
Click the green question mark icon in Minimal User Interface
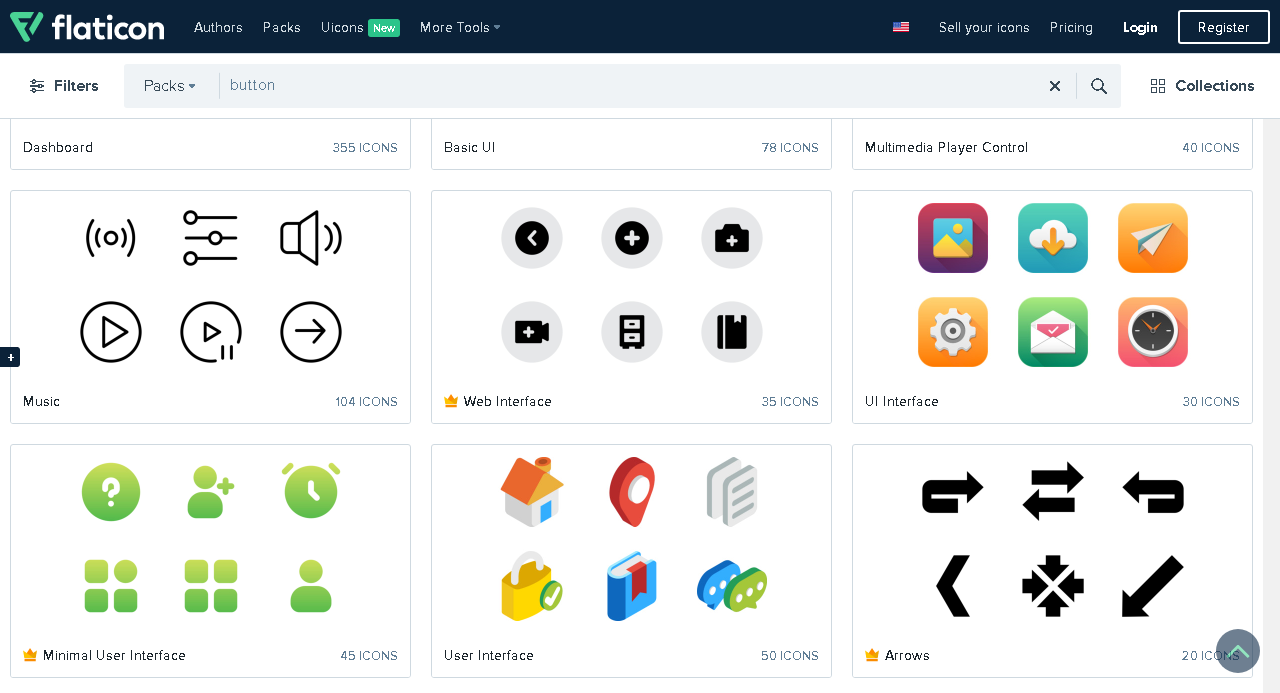111,491
